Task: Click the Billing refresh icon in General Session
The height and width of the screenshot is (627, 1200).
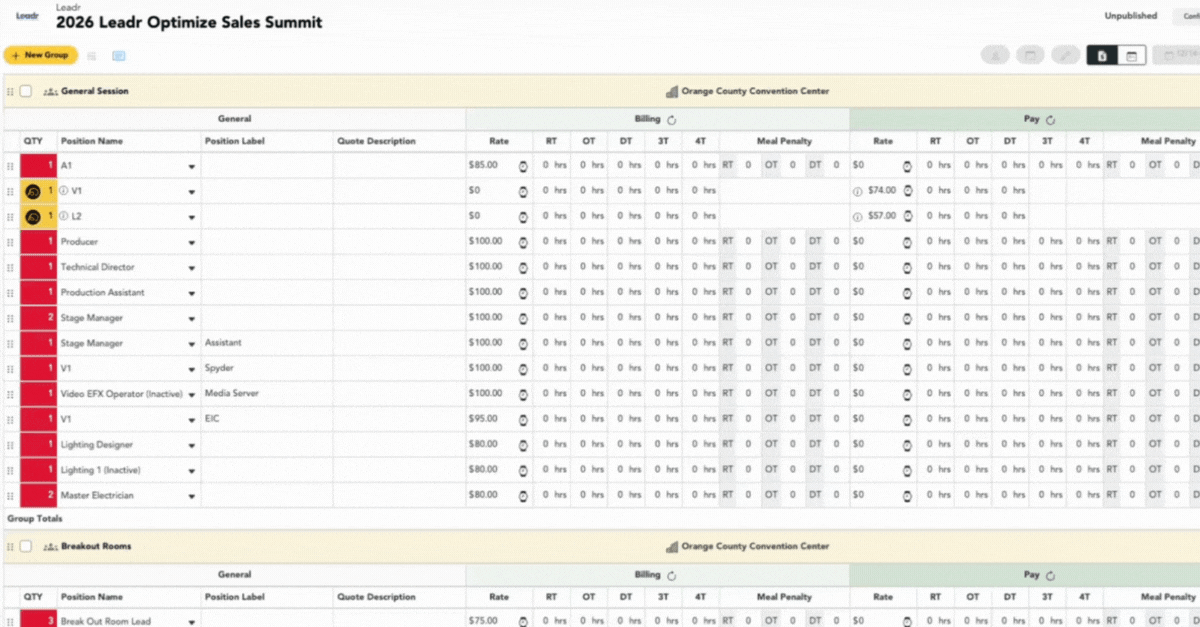Action: (672, 119)
